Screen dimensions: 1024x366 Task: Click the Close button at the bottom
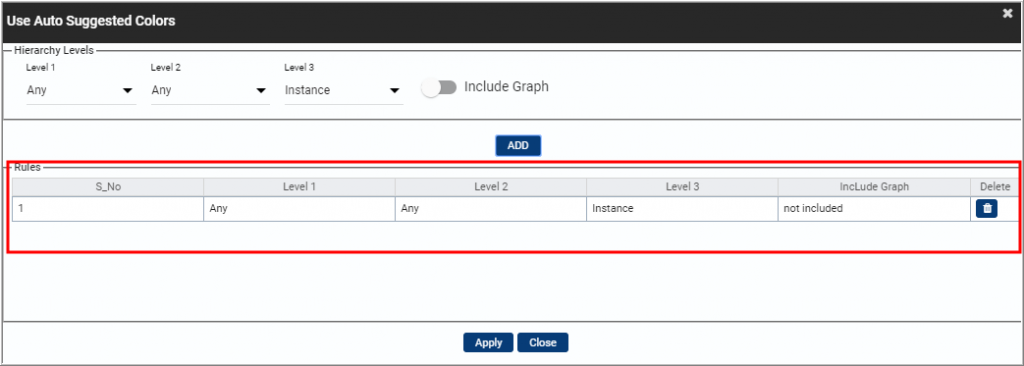click(x=543, y=342)
